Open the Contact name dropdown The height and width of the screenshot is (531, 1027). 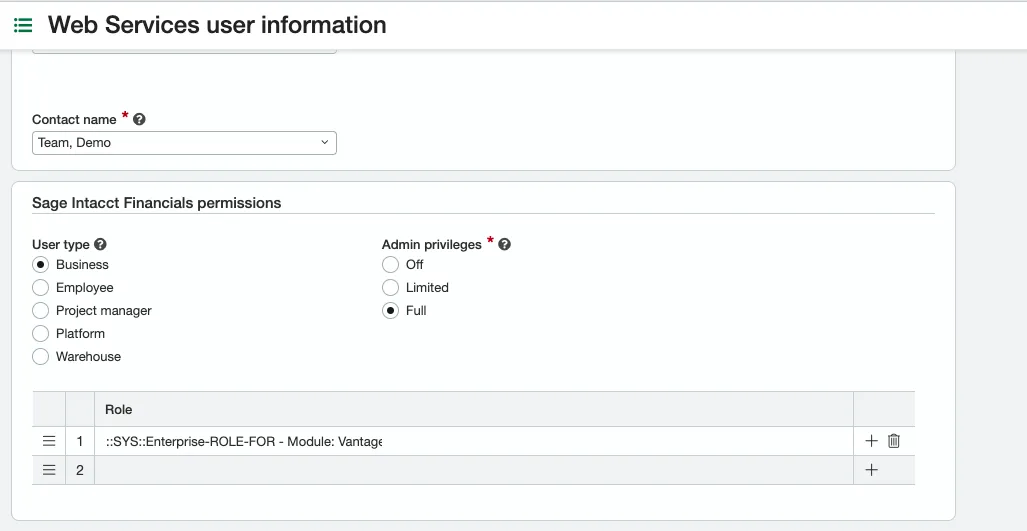pyautogui.click(x=184, y=143)
